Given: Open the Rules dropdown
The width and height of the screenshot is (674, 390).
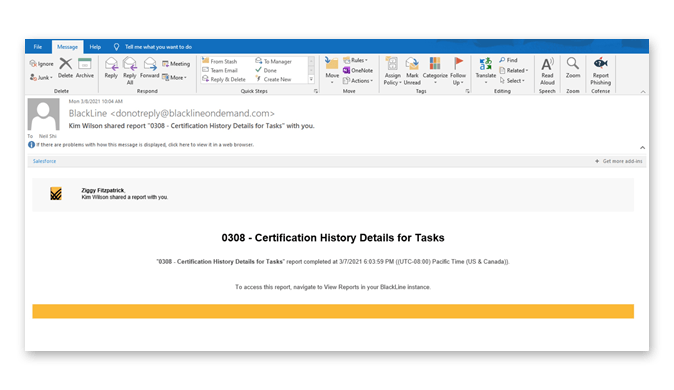Looking at the screenshot, I should 355,60.
